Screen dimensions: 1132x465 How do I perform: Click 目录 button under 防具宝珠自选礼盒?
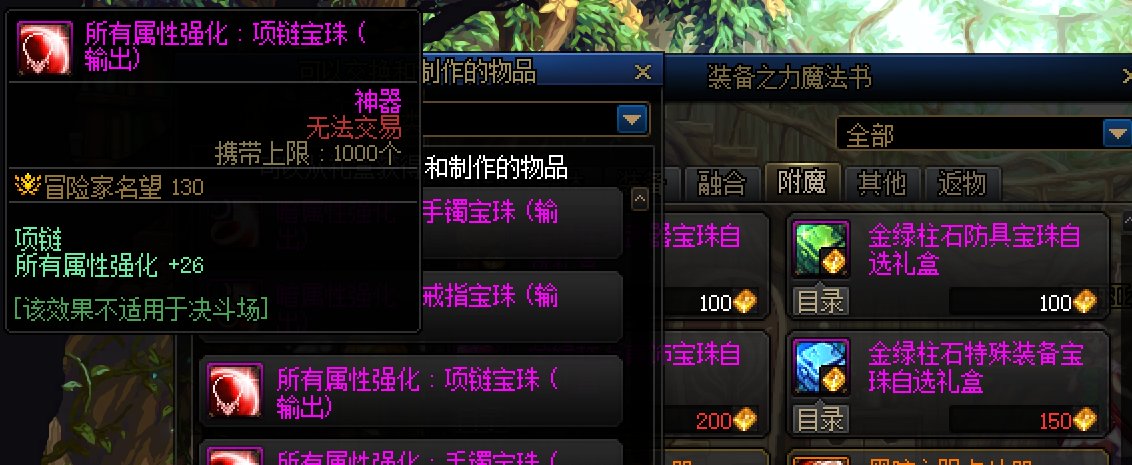(821, 302)
